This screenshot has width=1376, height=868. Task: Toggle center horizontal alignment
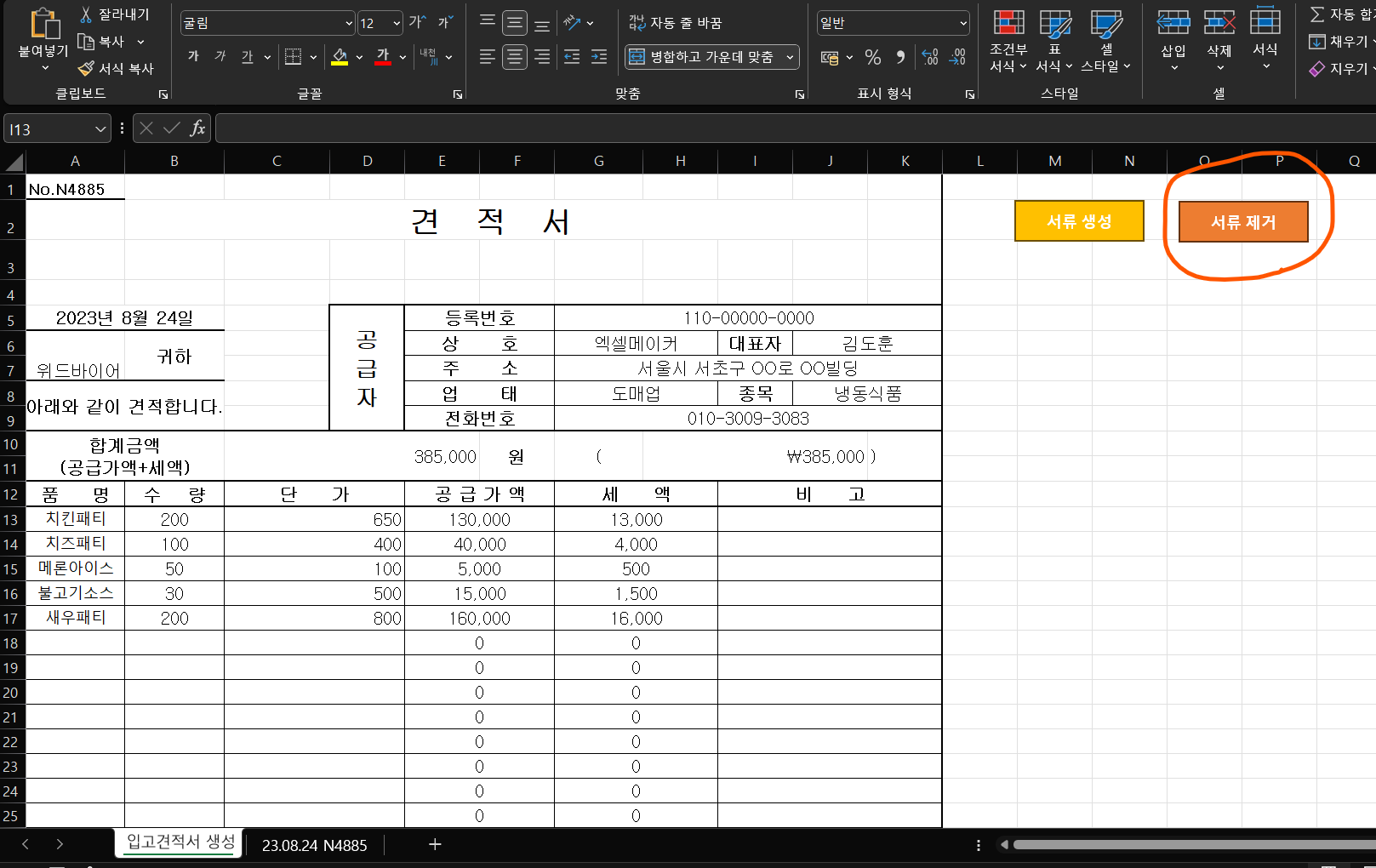click(514, 57)
